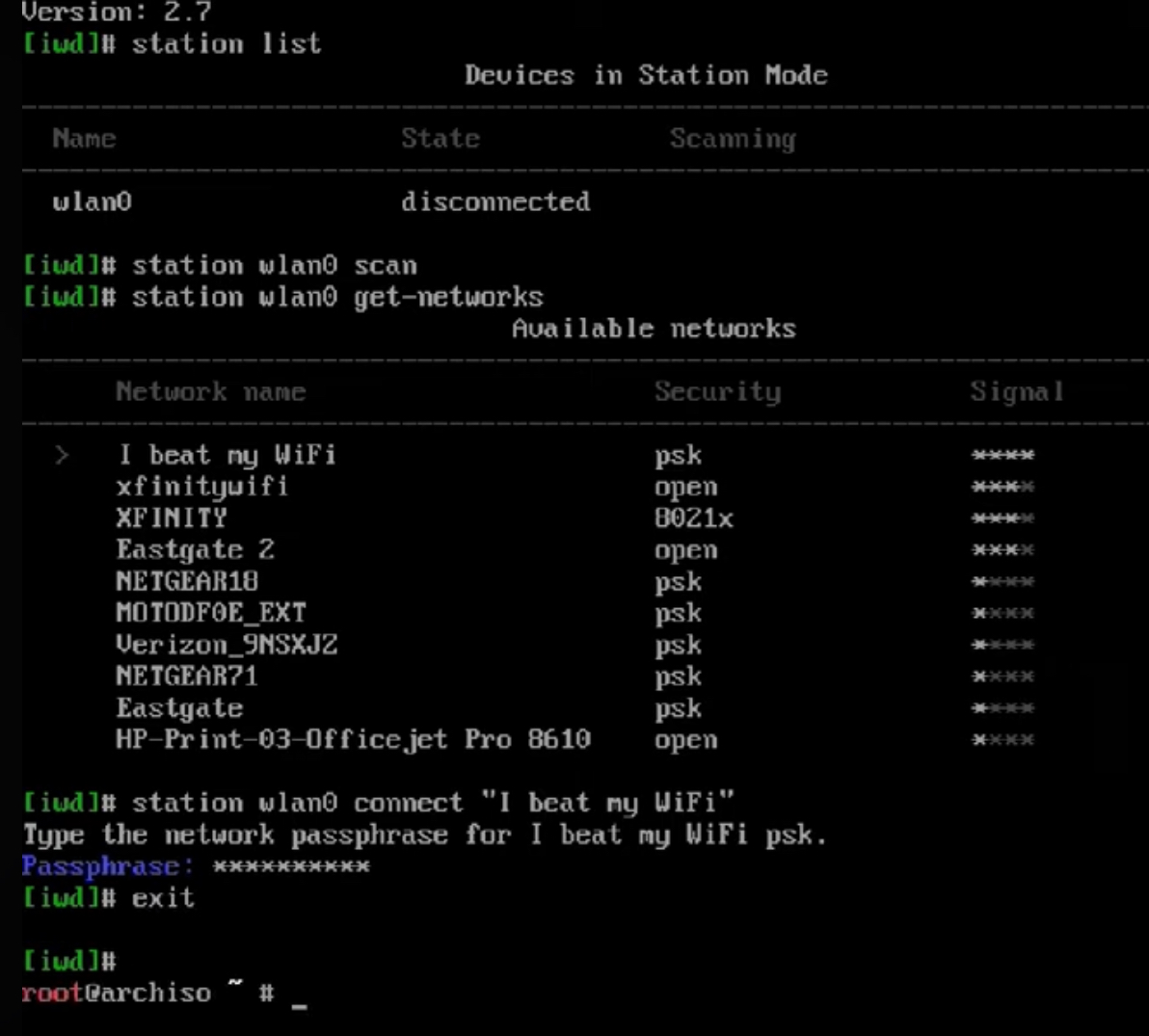Click the wlan0 device name
The height and width of the screenshot is (1036, 1149).
pos(92,201)
